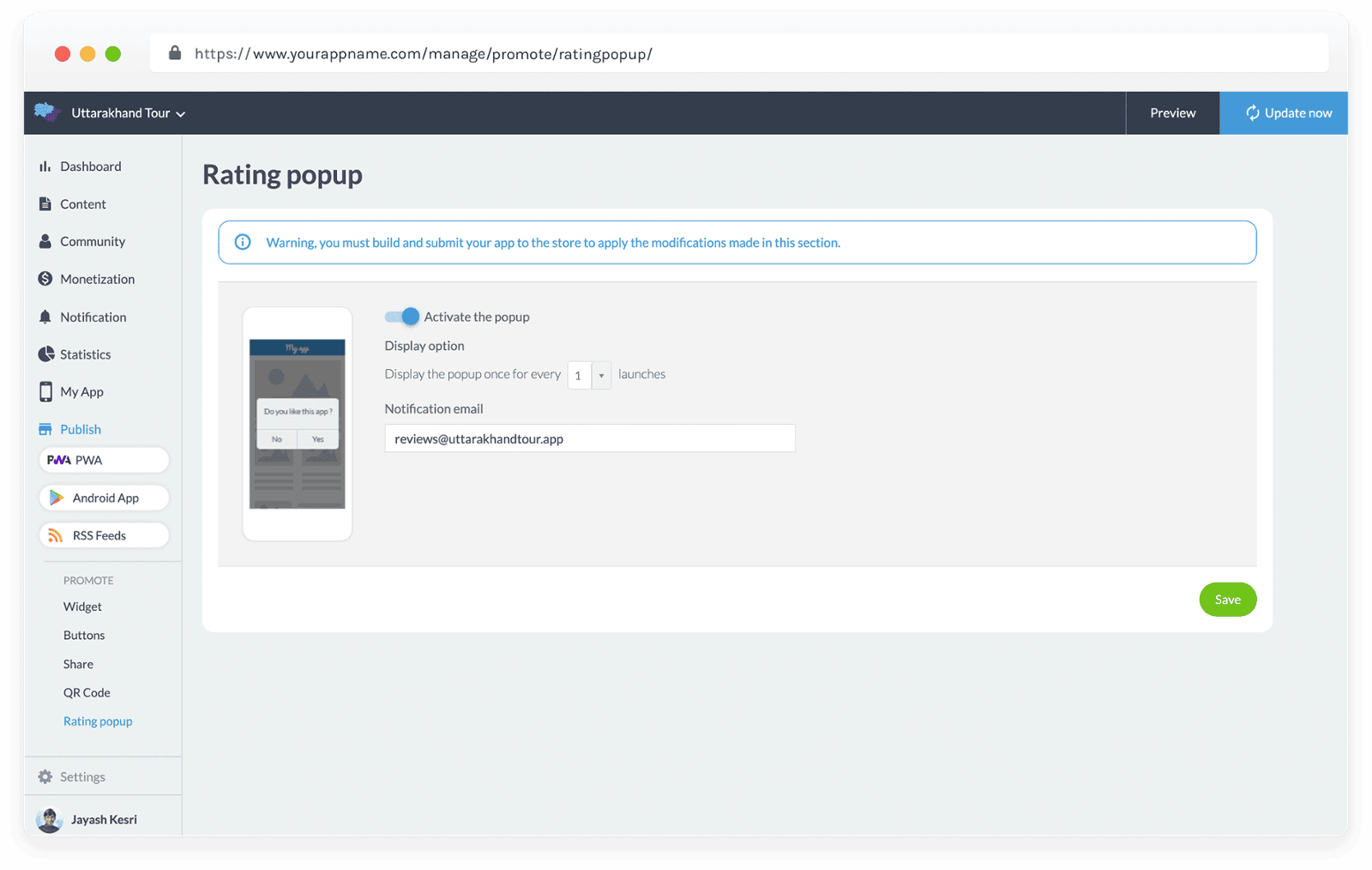Click the Community person icon
1372x870 pixels.
45,242
